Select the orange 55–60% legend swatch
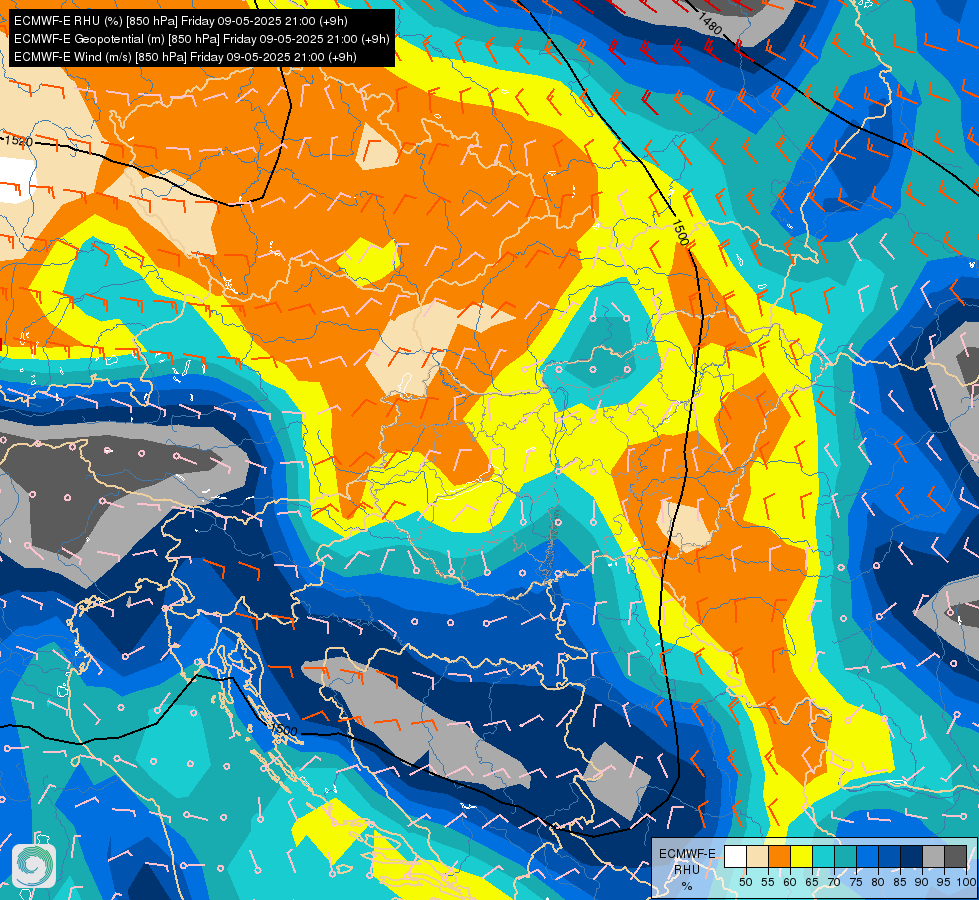 779,856
